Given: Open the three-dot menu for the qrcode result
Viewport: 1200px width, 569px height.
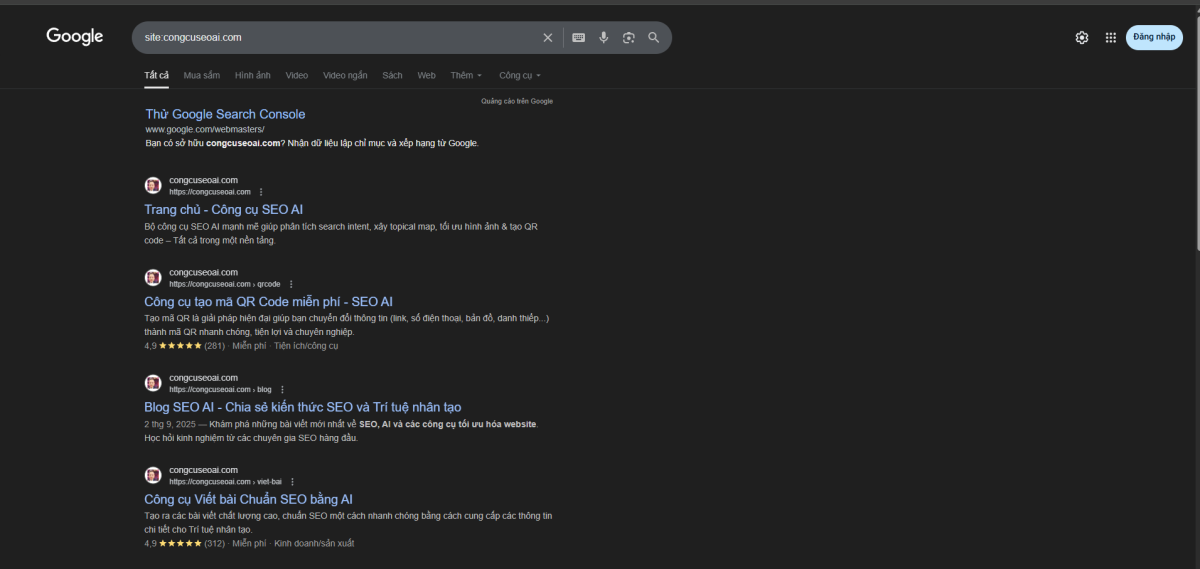Looking at the screenshot, I should tap(291, 284).
